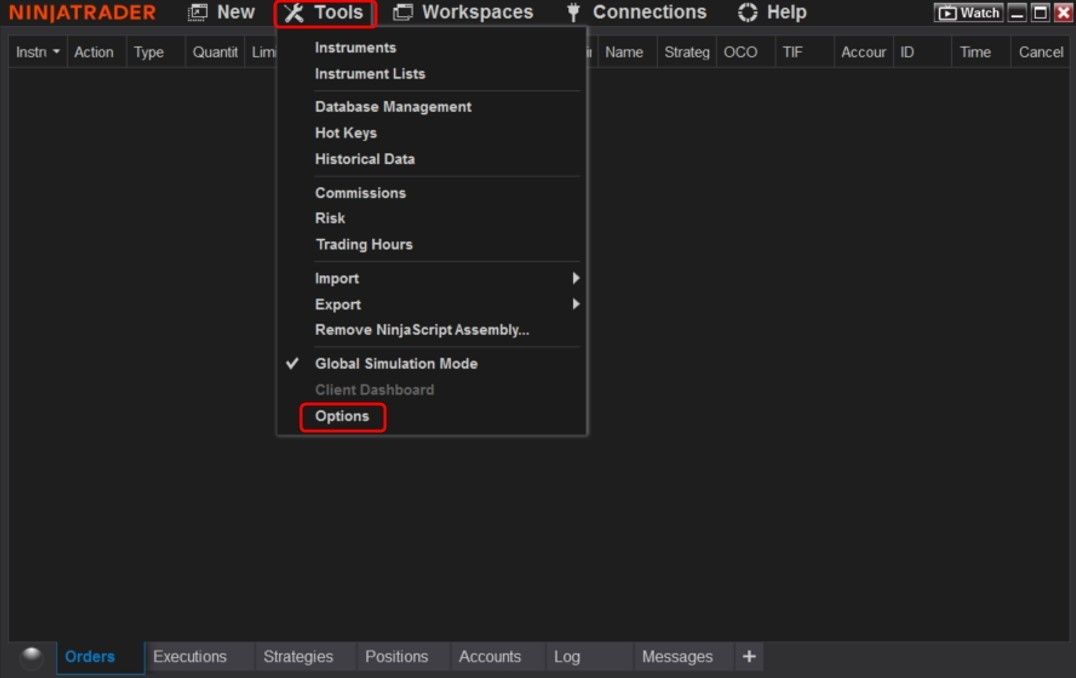
Task: Click the Cancel column header
Action: point(1040,52)
